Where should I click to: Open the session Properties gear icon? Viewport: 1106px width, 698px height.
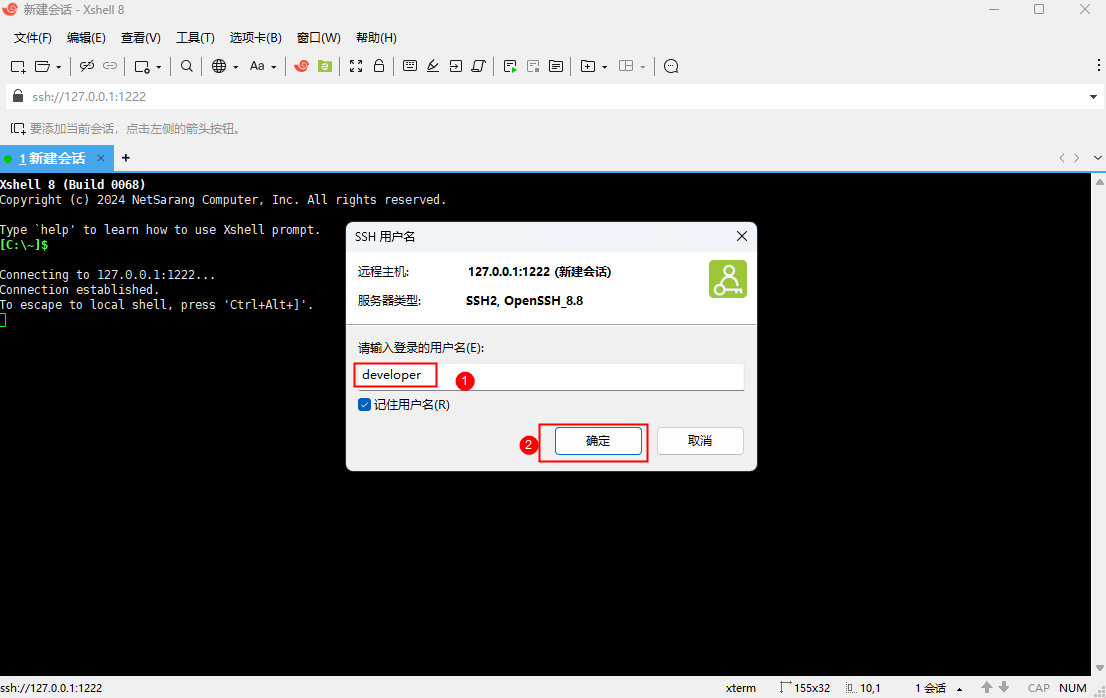pos(142,66)
